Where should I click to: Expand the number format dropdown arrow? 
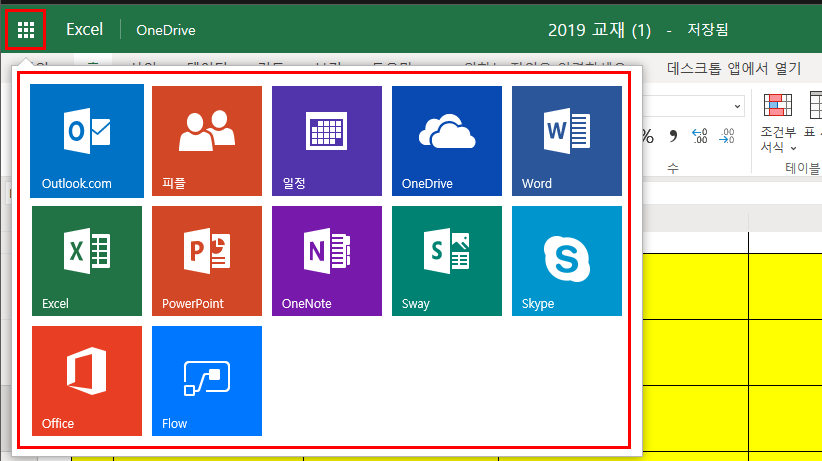point(737,106)
